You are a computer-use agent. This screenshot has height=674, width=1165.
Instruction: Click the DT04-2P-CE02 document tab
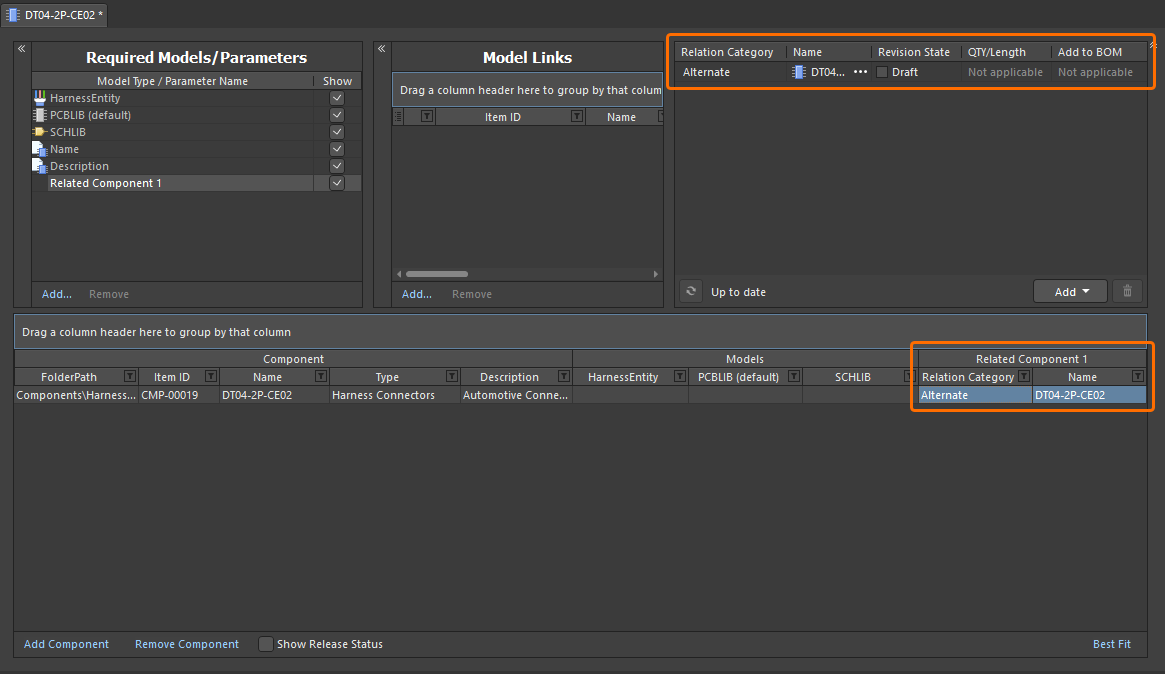(x=54, y=15)
